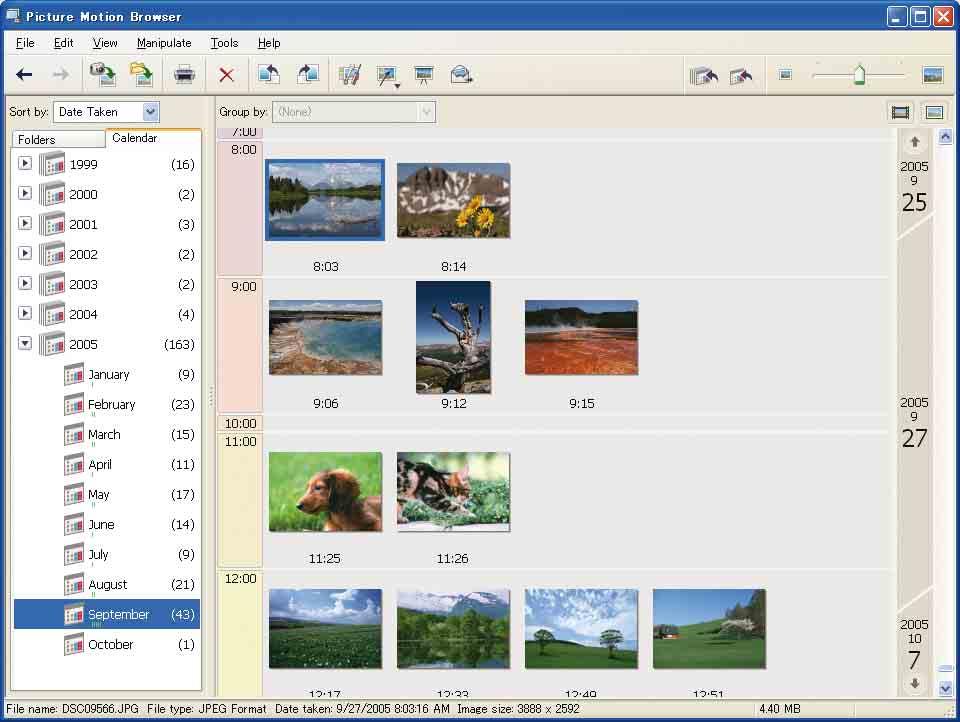960x722 pixels.
Task: Select the dog photo at 11:25
Action: pyautogui.click(x=325, y=492)
